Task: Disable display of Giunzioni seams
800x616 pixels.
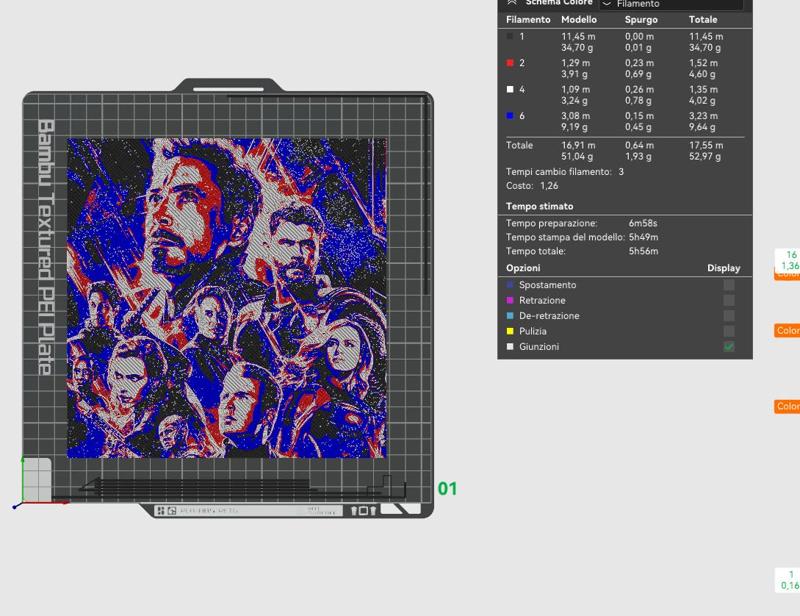Action: point(729,347)
